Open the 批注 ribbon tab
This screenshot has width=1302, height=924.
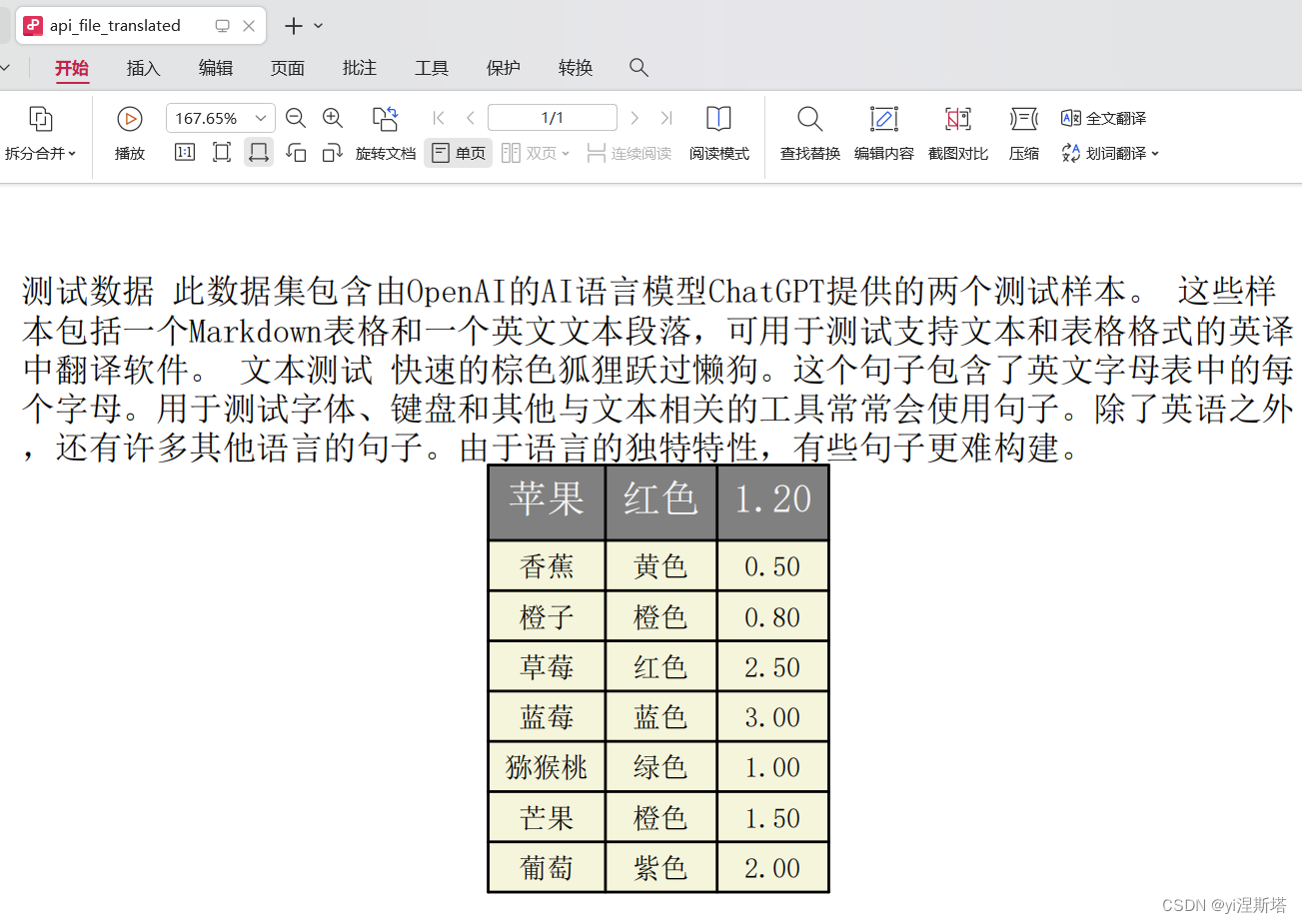tap(360, 68)
